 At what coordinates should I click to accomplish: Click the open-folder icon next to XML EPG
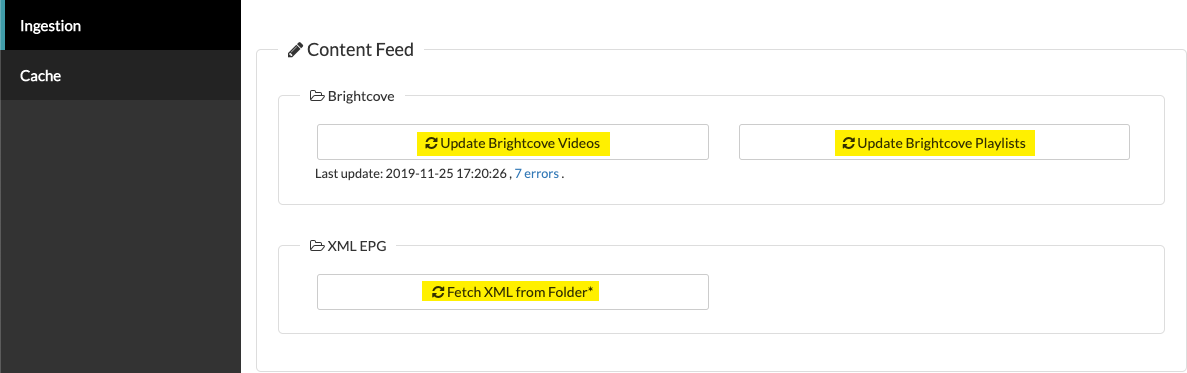318,246
